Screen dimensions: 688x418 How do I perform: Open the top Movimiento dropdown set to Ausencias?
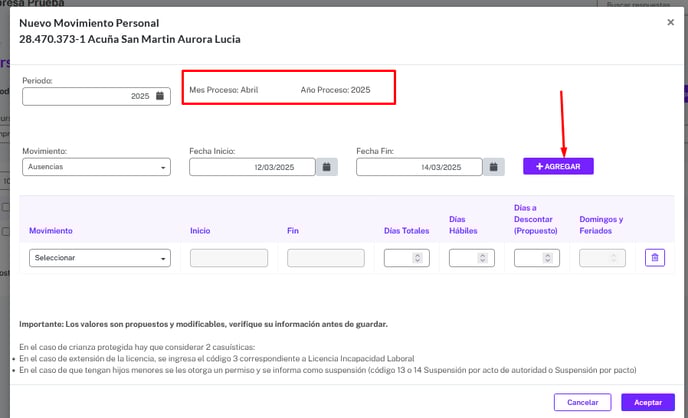click(96, 167)
